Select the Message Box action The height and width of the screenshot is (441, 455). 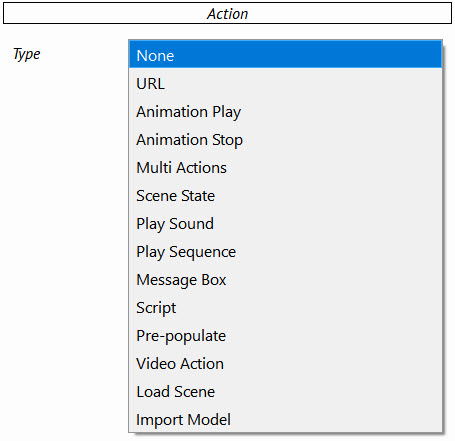(x=285, y=279)
